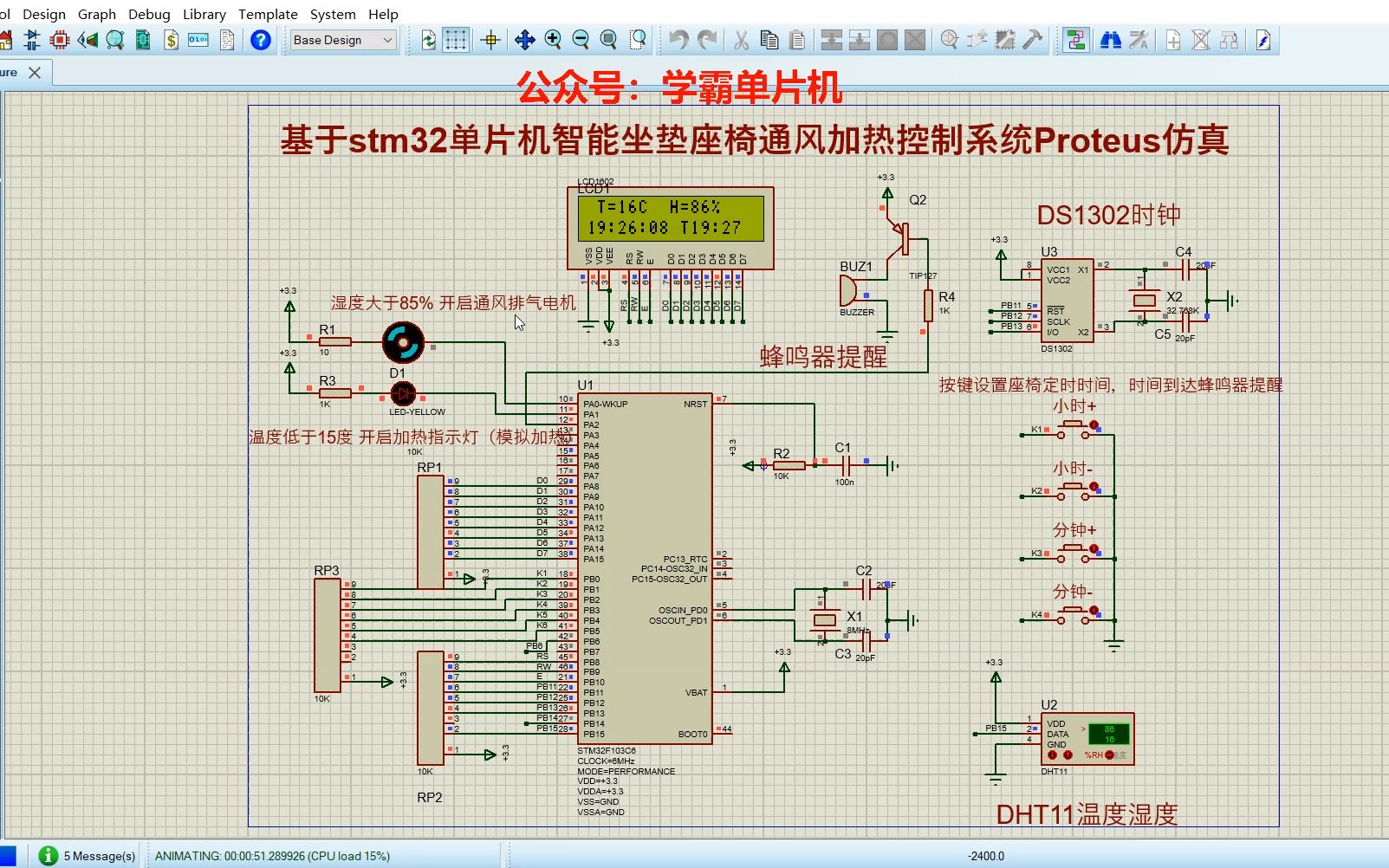Open PCB Layout chip icon
The image size is (1389, 868).
click(x=60, y=40)
